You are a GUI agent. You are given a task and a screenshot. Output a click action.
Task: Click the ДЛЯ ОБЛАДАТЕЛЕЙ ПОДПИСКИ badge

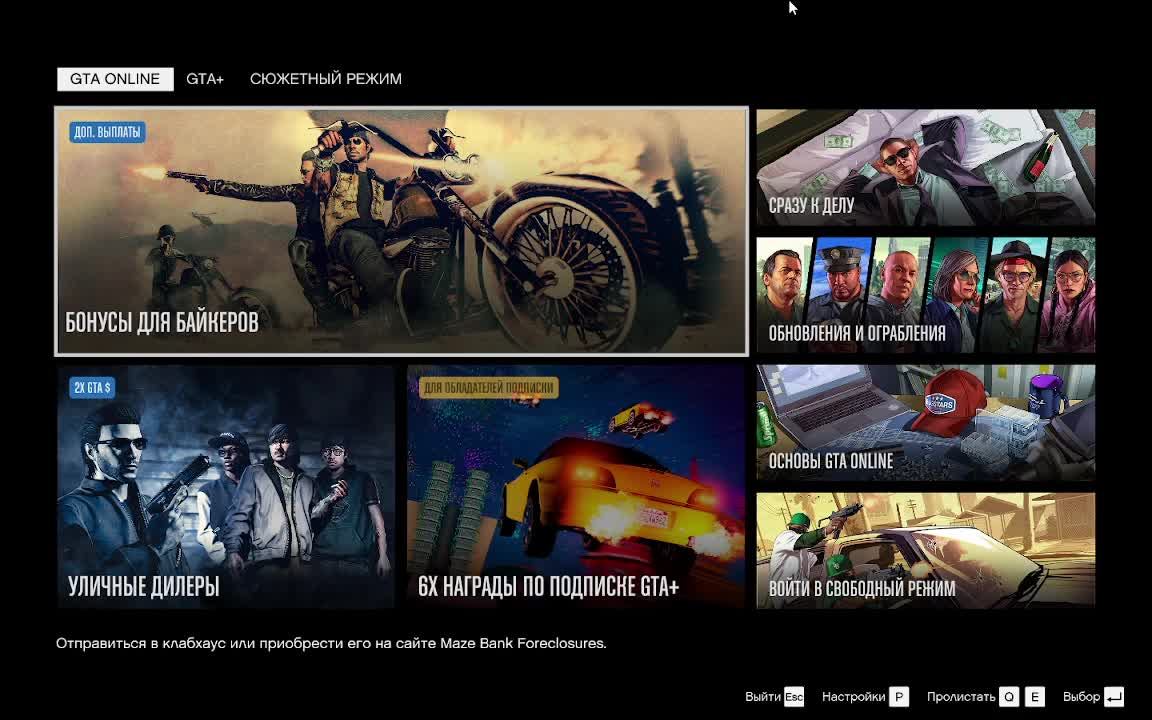pyautogui.click(x=489, y=388)
